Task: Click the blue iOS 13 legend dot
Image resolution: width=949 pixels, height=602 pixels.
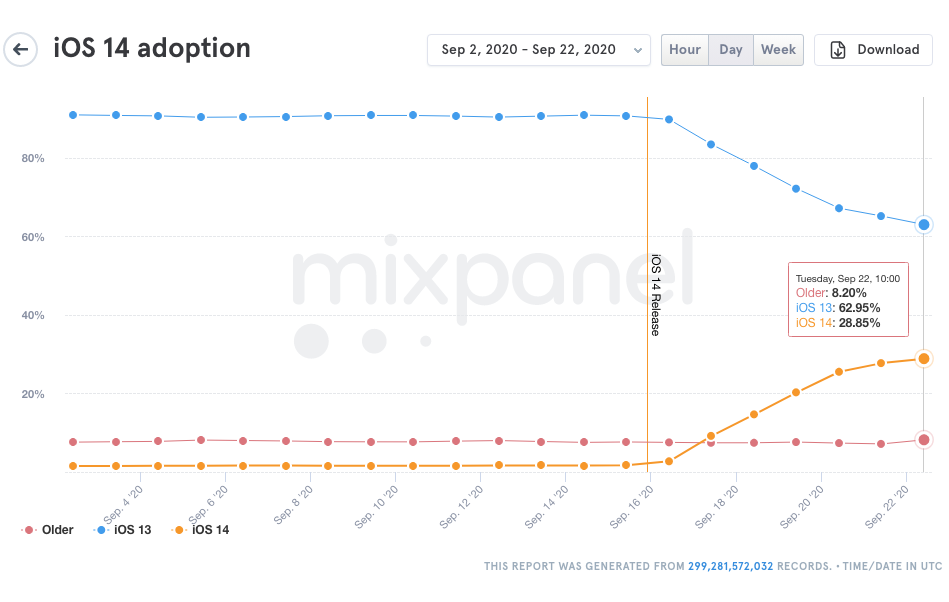Action: tap(101, 530)
